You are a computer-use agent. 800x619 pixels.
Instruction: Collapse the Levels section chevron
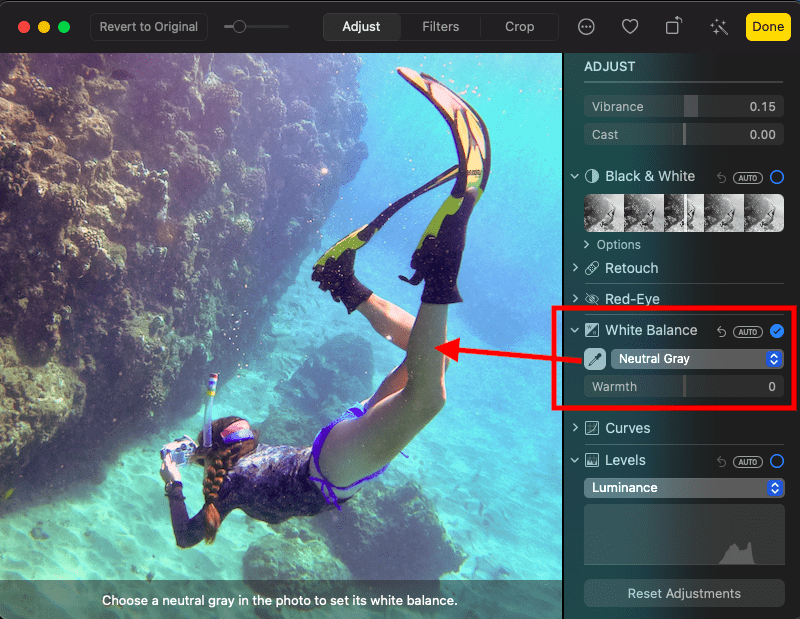[574, 460]
